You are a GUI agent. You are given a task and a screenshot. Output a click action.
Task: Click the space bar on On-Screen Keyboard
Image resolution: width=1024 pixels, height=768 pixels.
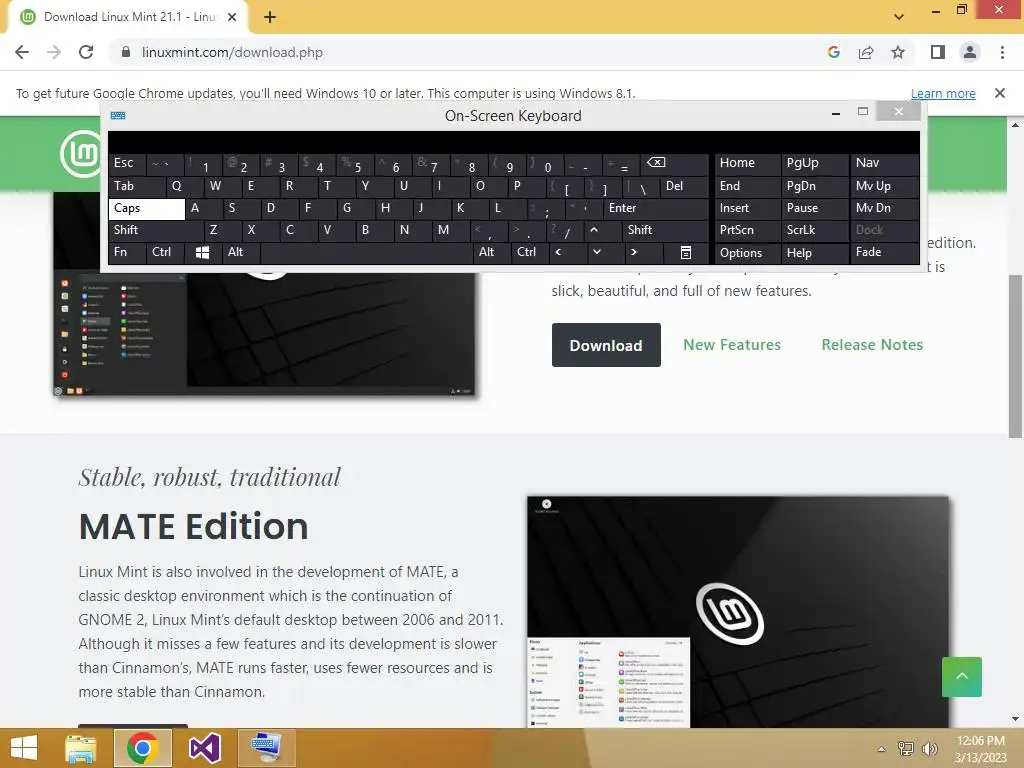pos(366,252)
